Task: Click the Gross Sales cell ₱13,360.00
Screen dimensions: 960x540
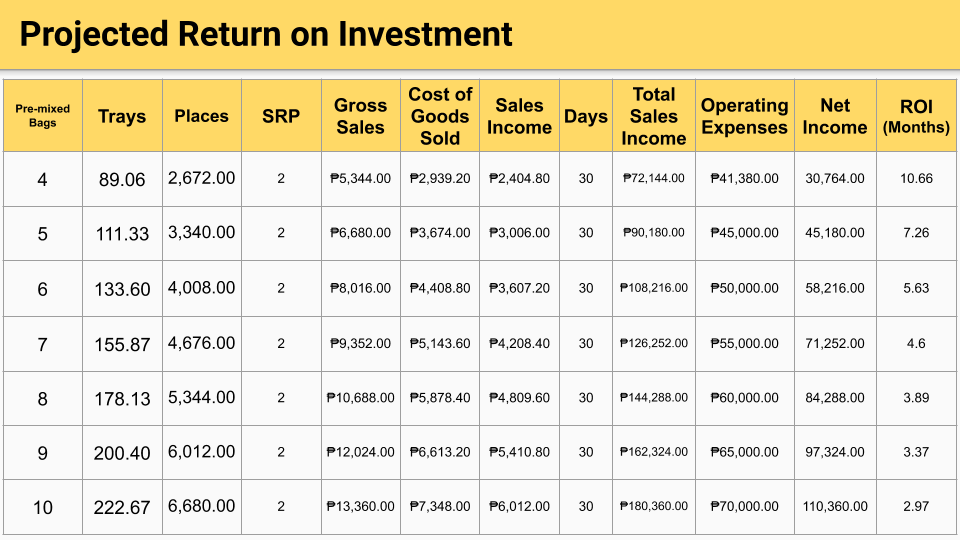Action: click(x=361, y=507)
